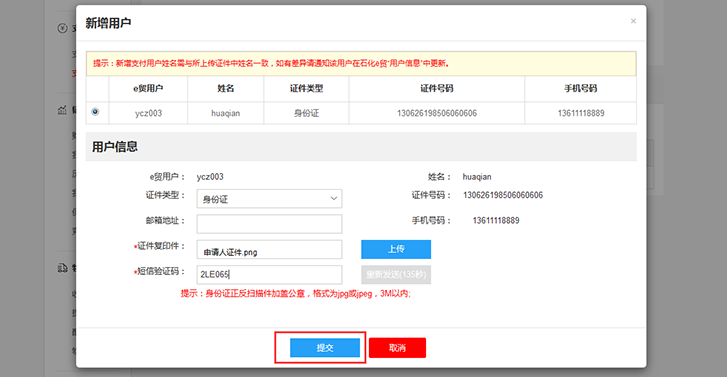Click the 姓名 value huaqian in user info
727x377 pixels.
tap(477, 177)
